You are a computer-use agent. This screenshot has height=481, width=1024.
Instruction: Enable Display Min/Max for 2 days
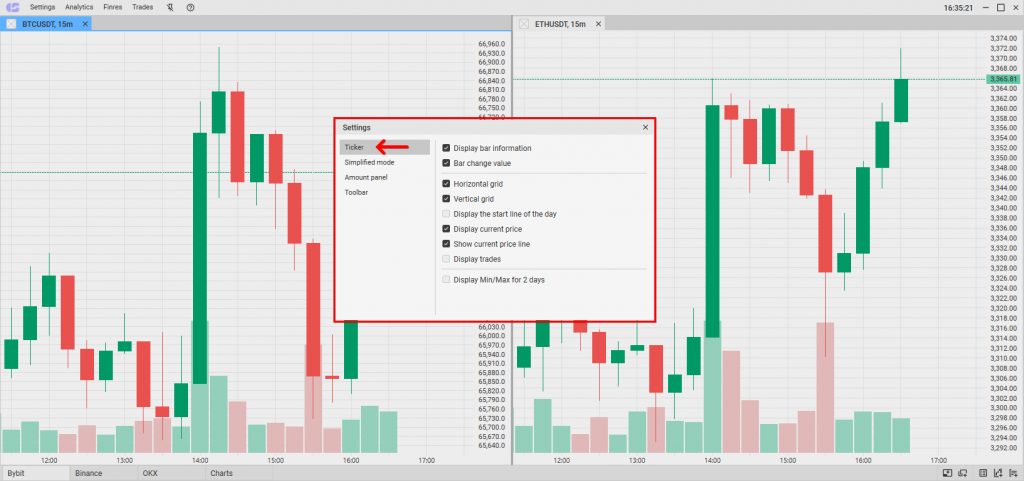(446, 279)
